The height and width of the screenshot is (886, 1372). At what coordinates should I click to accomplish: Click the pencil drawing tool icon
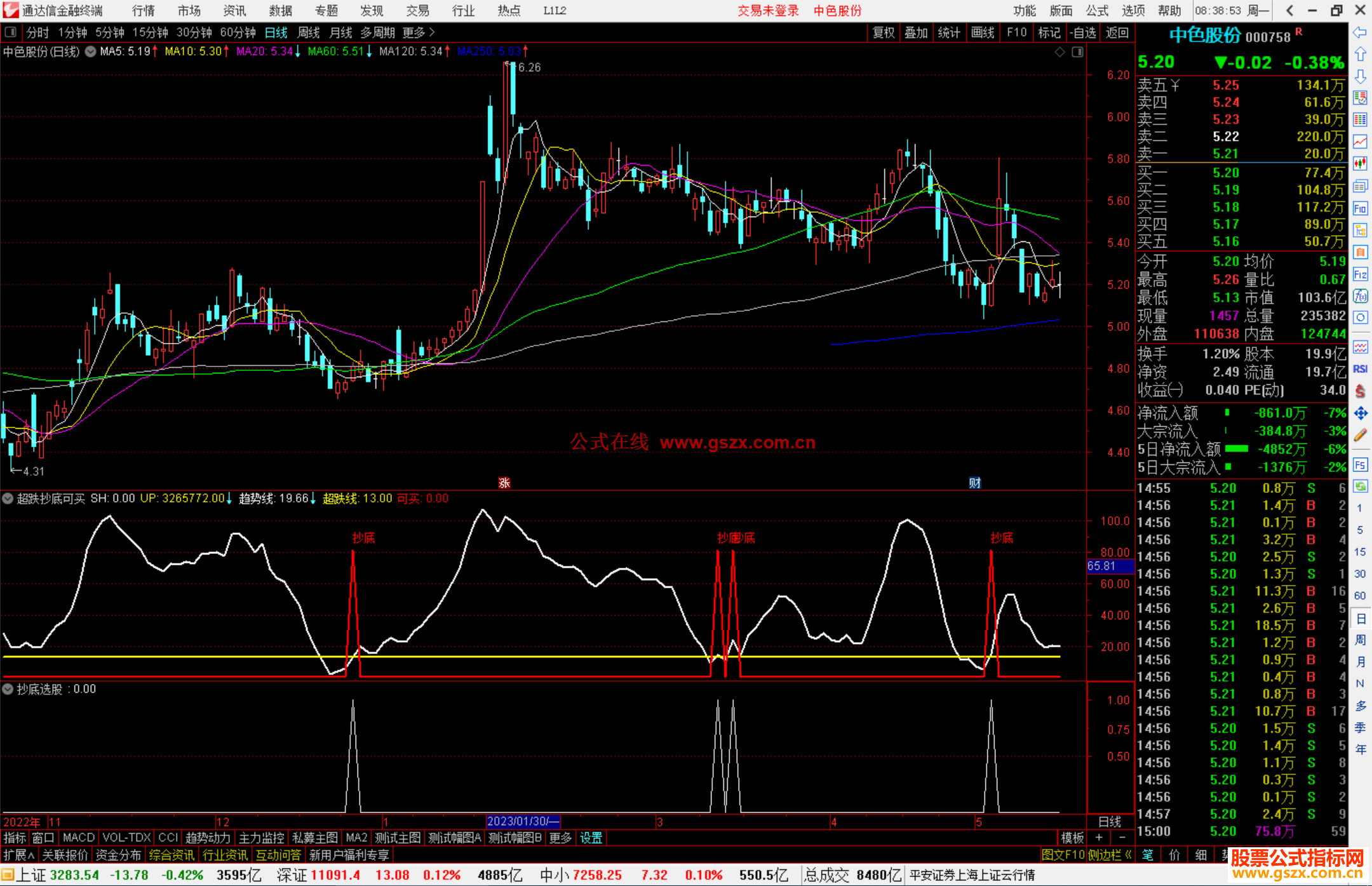click(1360, 435)
